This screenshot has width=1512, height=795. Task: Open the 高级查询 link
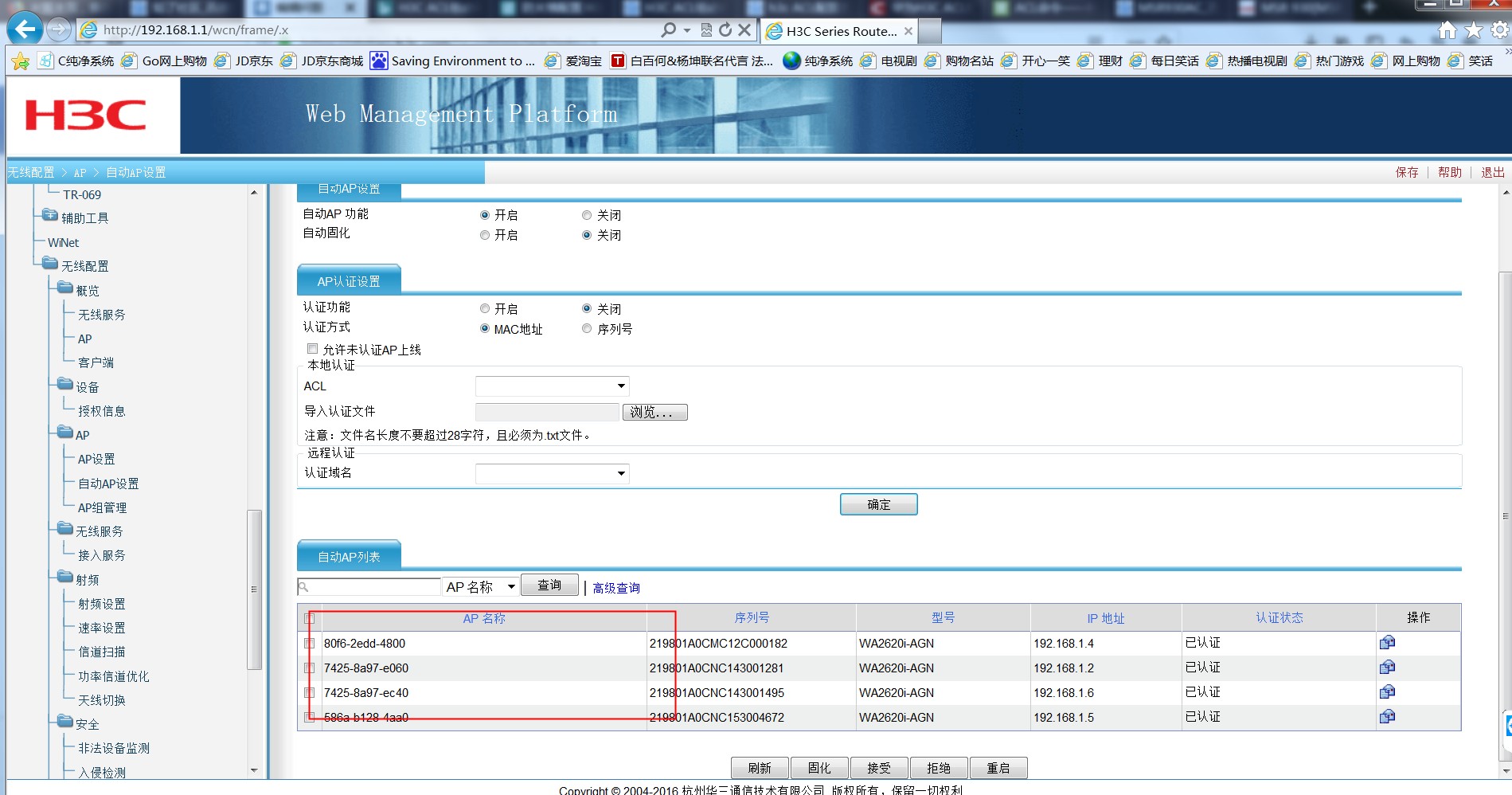click(616, 588)
